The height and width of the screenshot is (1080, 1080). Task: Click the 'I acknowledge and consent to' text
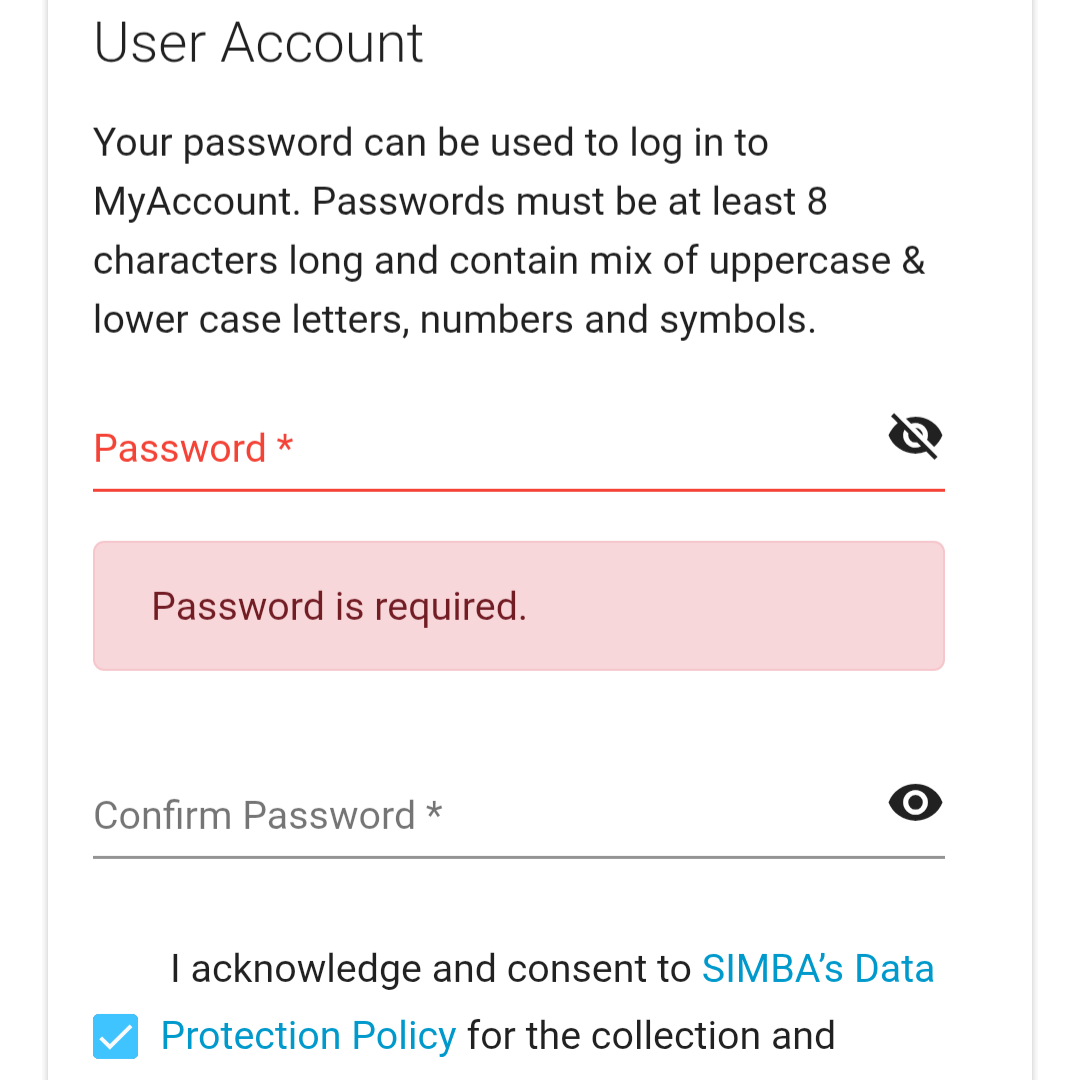(430, 968)
